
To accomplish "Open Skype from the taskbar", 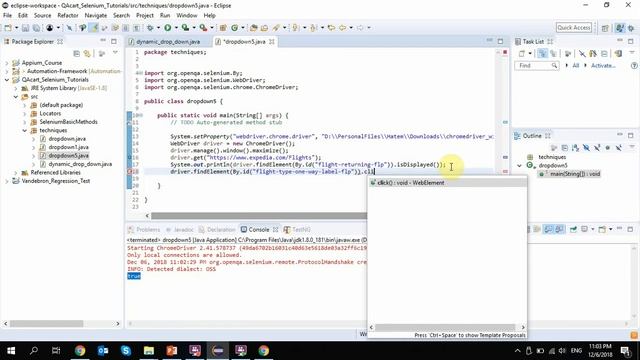I will point(126,350).
